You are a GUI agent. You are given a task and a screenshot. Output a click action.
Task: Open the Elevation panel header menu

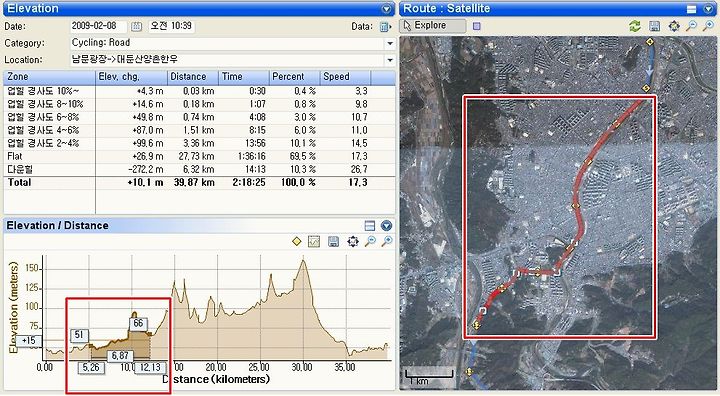(387, 9)
